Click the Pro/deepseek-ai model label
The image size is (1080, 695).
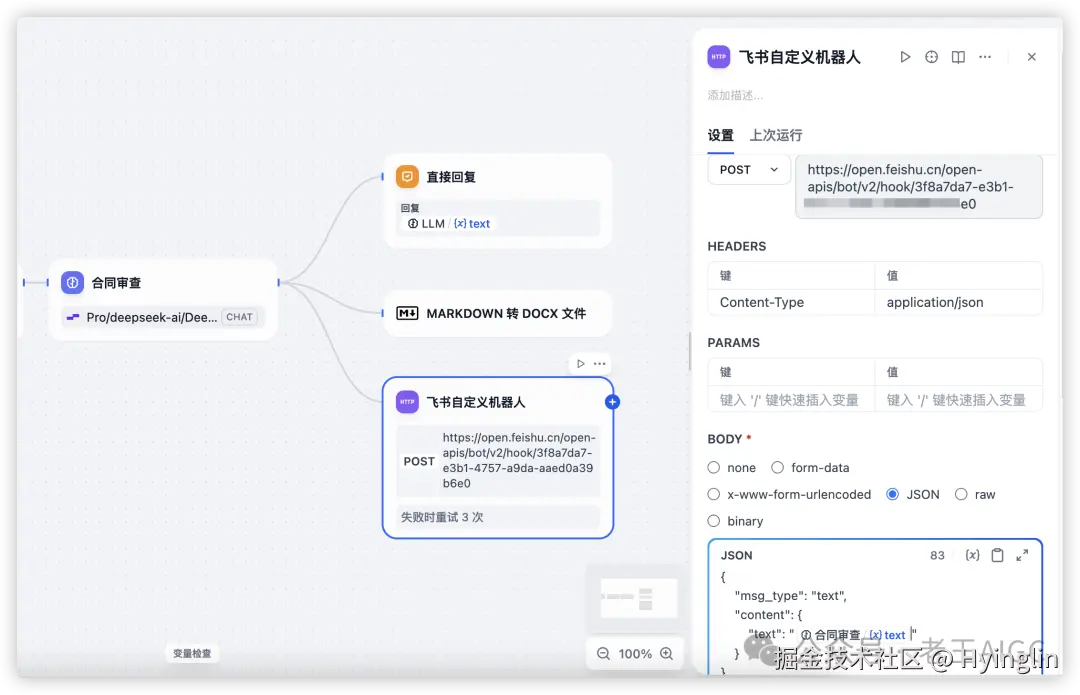click(x=152, y=318)
